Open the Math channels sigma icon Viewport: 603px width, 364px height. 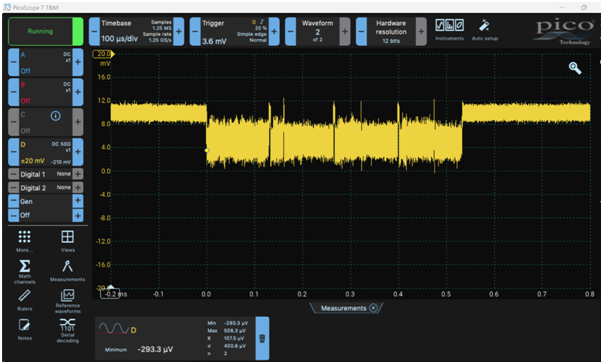coord(25,266)
